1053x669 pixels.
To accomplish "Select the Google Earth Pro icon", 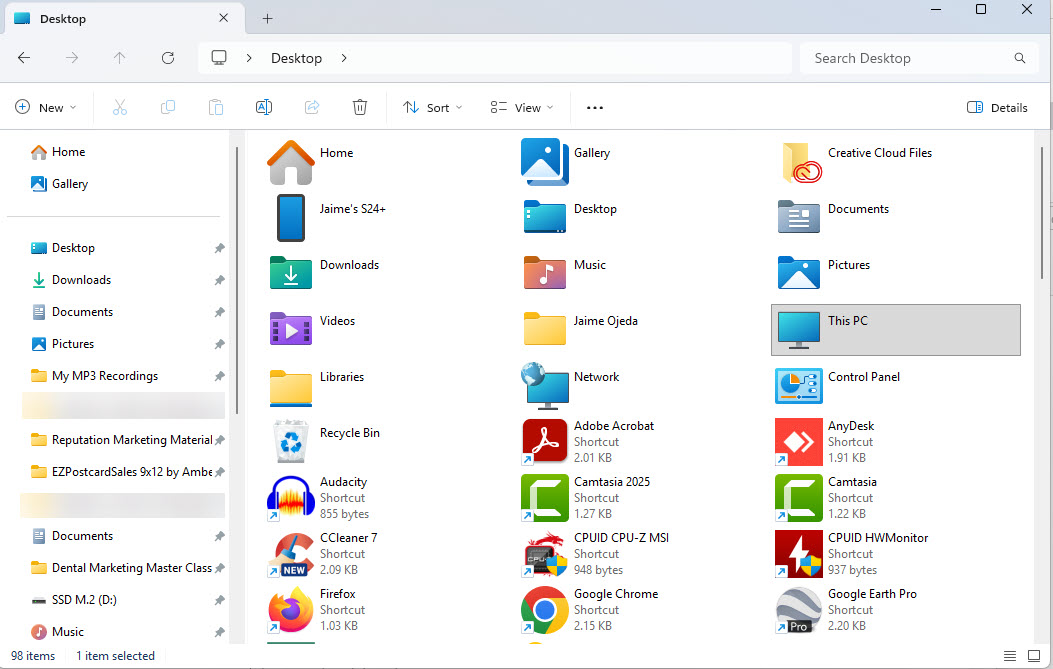I will click(798, 610).
